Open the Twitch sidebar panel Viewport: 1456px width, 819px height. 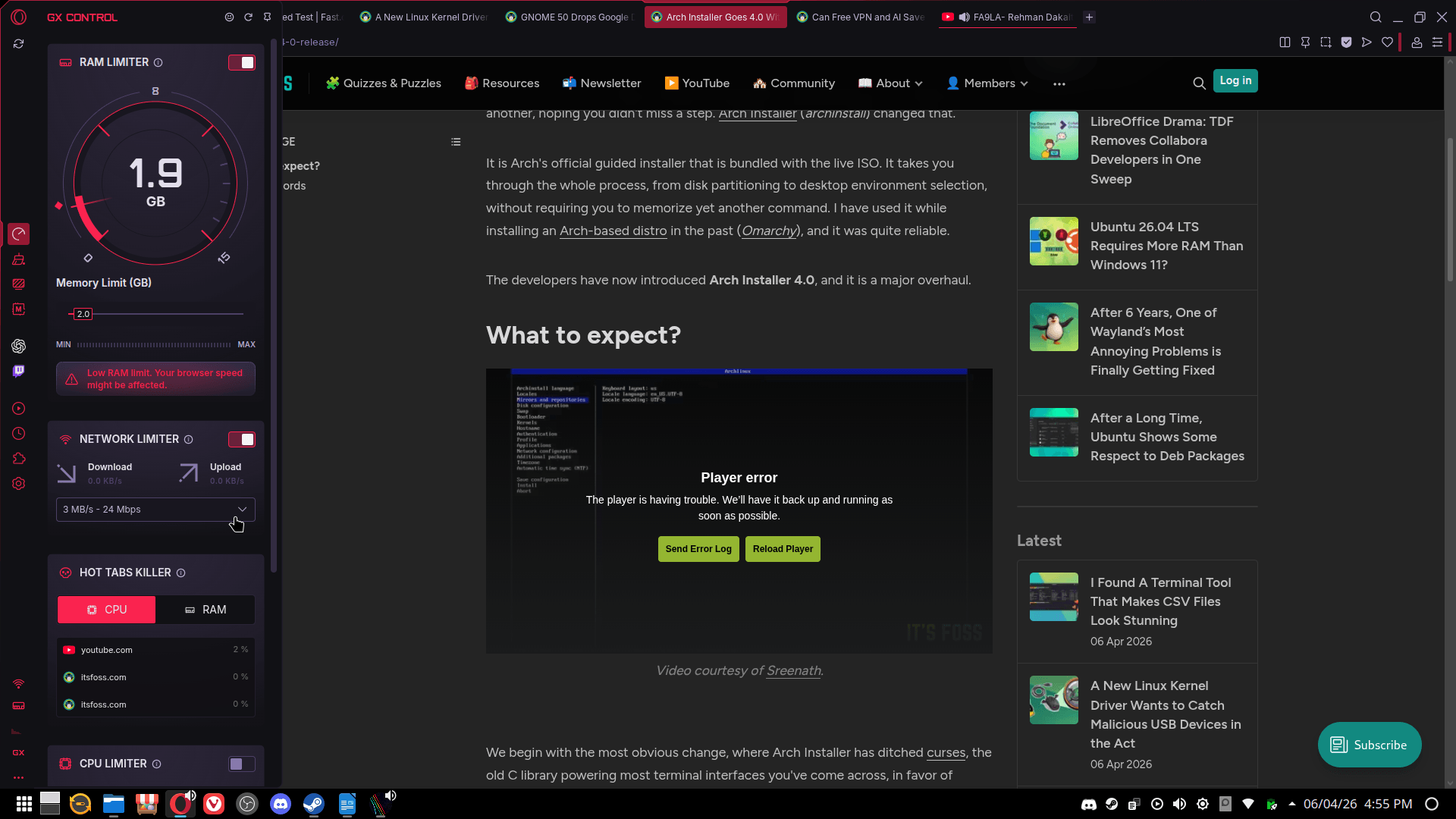19,371
